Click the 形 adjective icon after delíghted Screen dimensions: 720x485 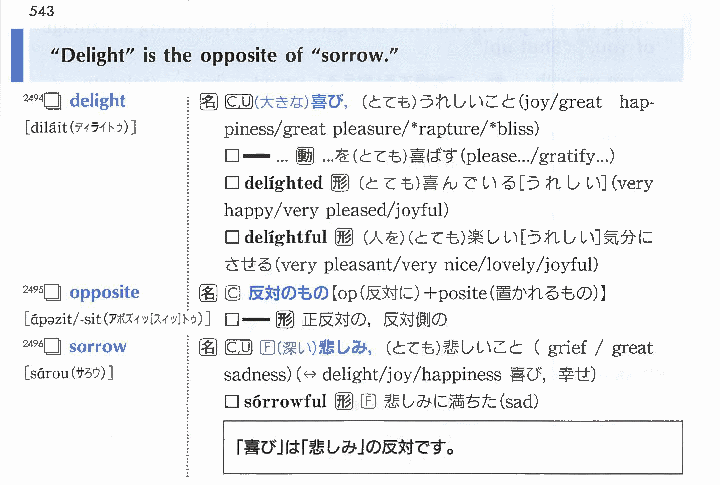tap(343, 183)
